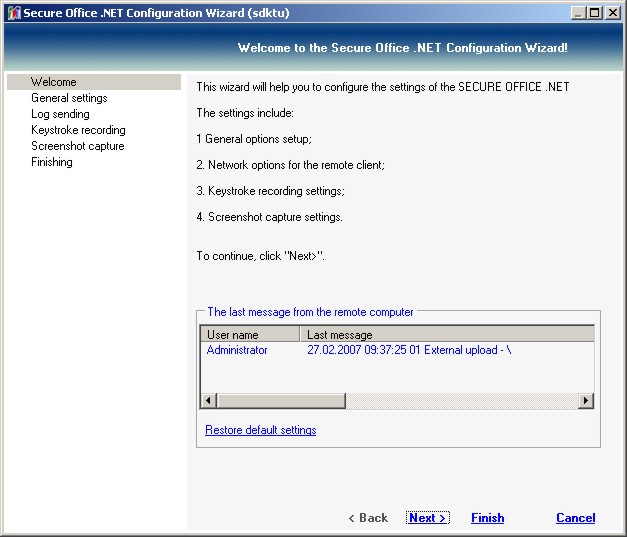Select Welcome in the wizard sidebar

[x=53, y=82]
